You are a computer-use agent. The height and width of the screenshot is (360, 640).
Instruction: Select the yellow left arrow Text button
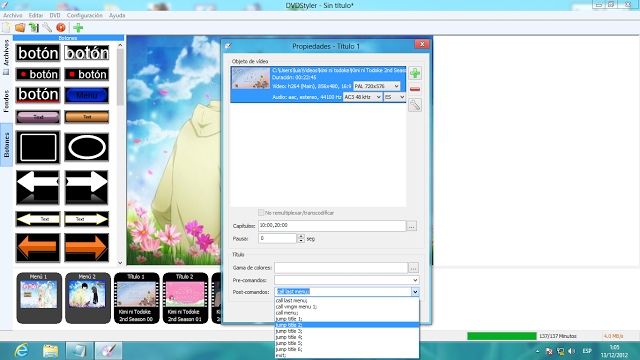tap(38, 219)
